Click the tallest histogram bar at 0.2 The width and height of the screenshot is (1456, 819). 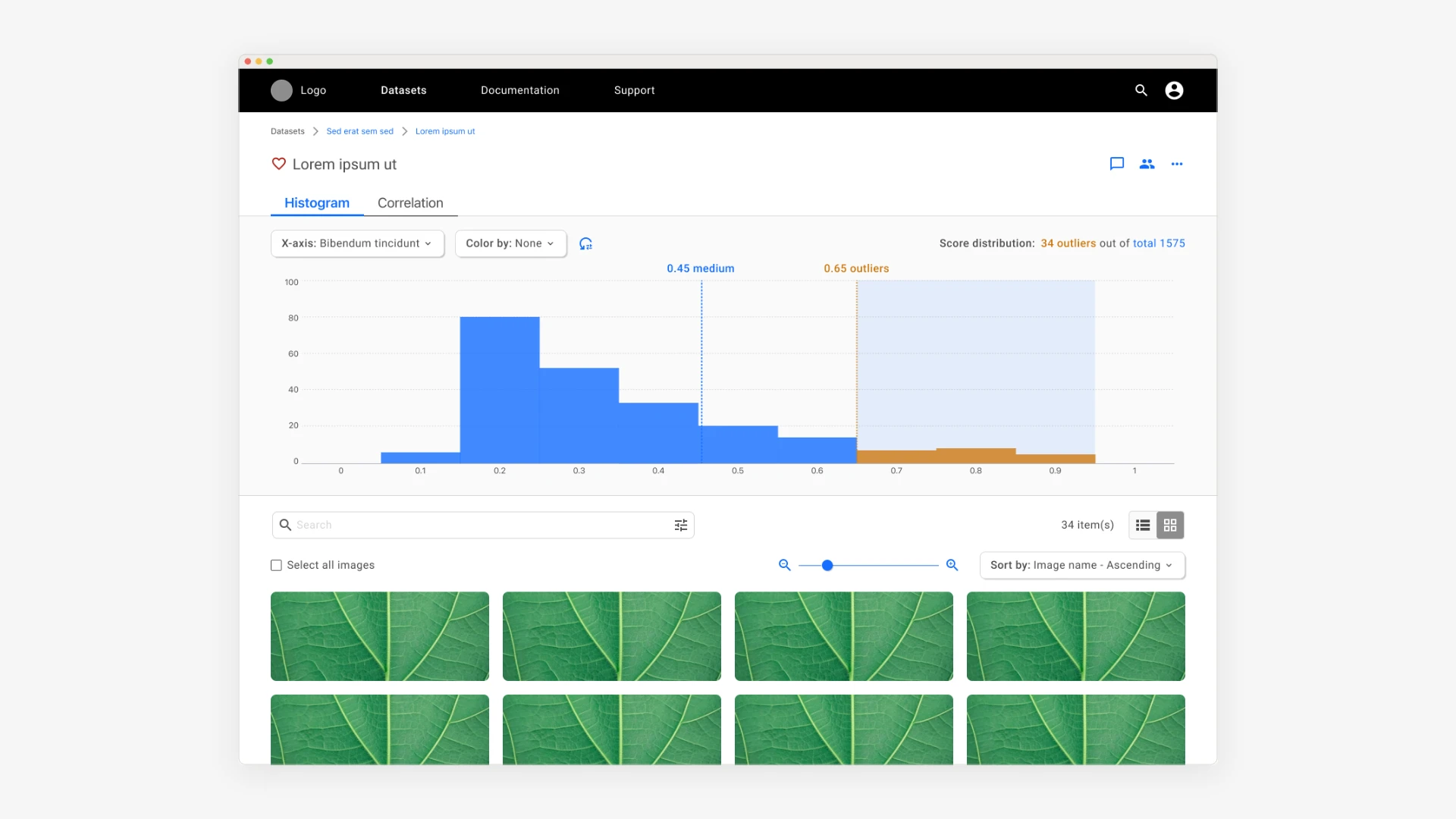(500, 390)
